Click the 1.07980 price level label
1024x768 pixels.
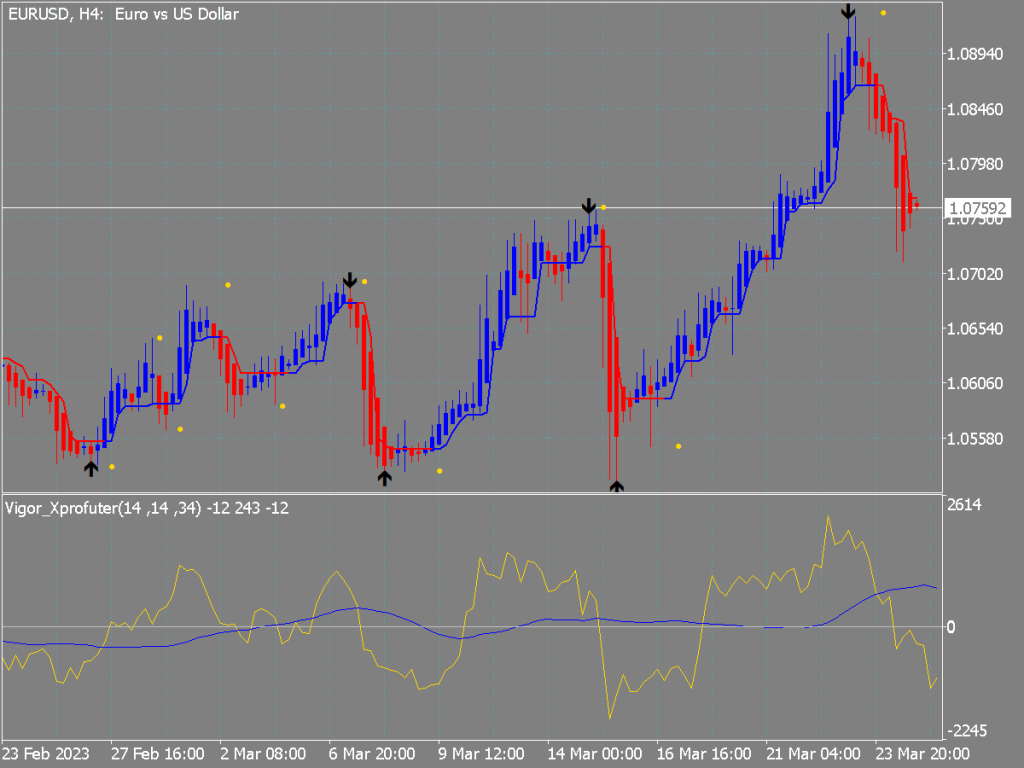(975, 164)
